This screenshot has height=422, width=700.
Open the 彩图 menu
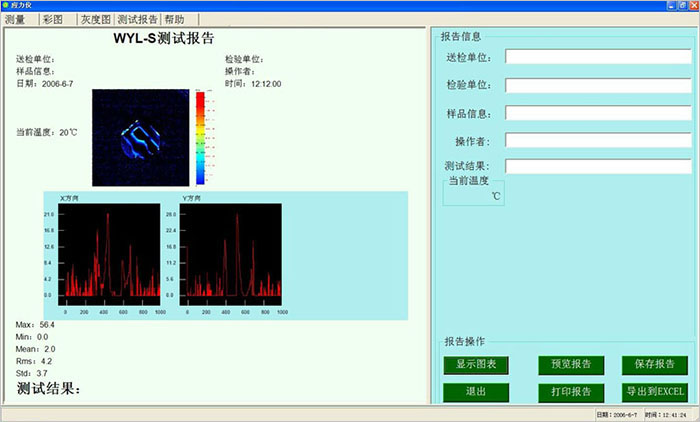pos(53,19)
